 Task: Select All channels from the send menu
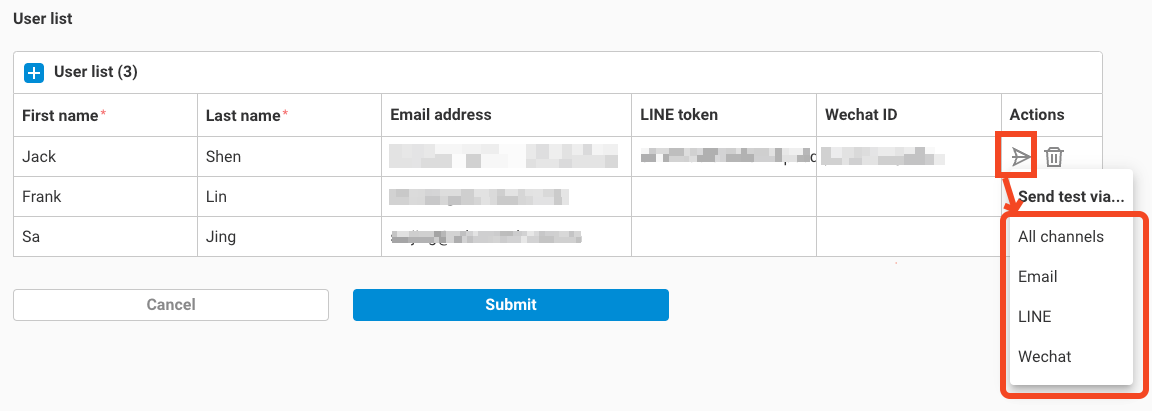pyautogui.click(x=1061, y=237)
